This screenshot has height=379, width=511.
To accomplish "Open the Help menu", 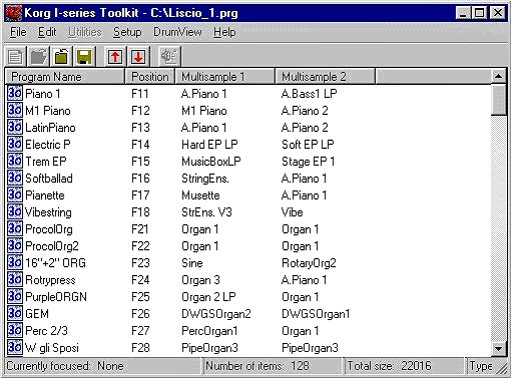I will click(225, 32).
